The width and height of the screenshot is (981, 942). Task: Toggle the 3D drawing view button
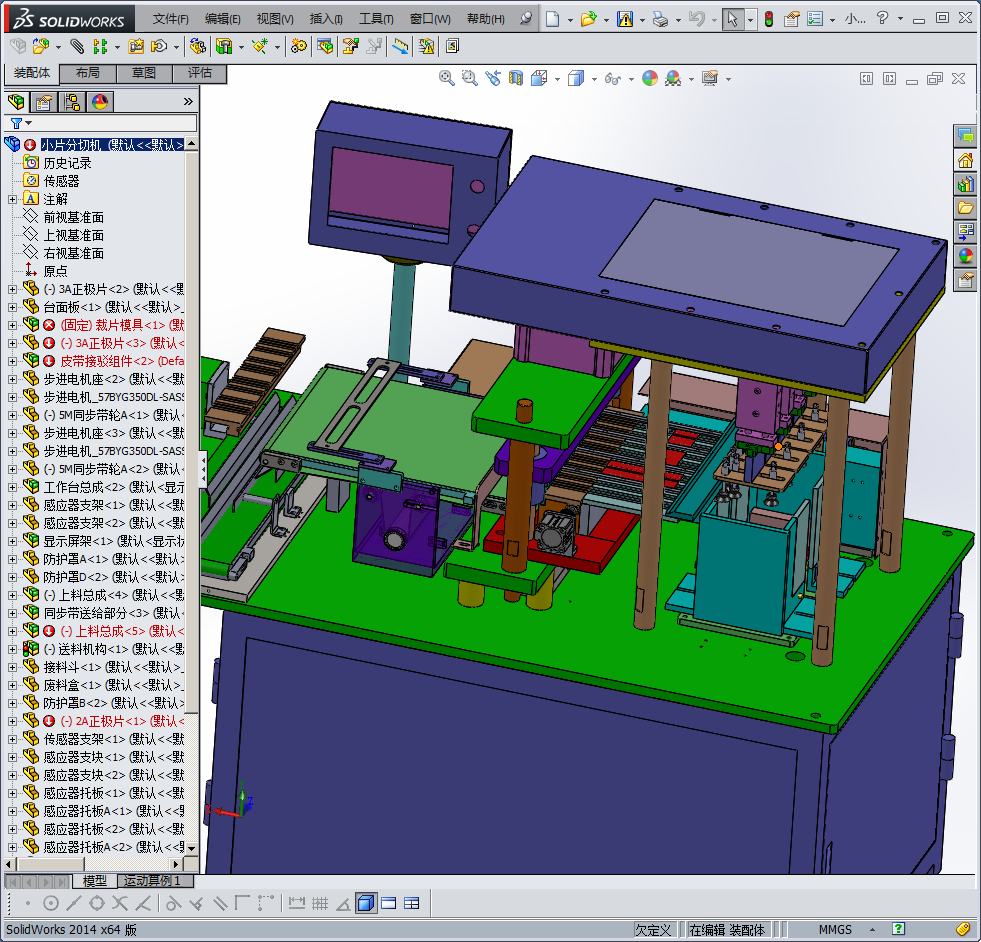pyautogui.click(x=366, y=903)
